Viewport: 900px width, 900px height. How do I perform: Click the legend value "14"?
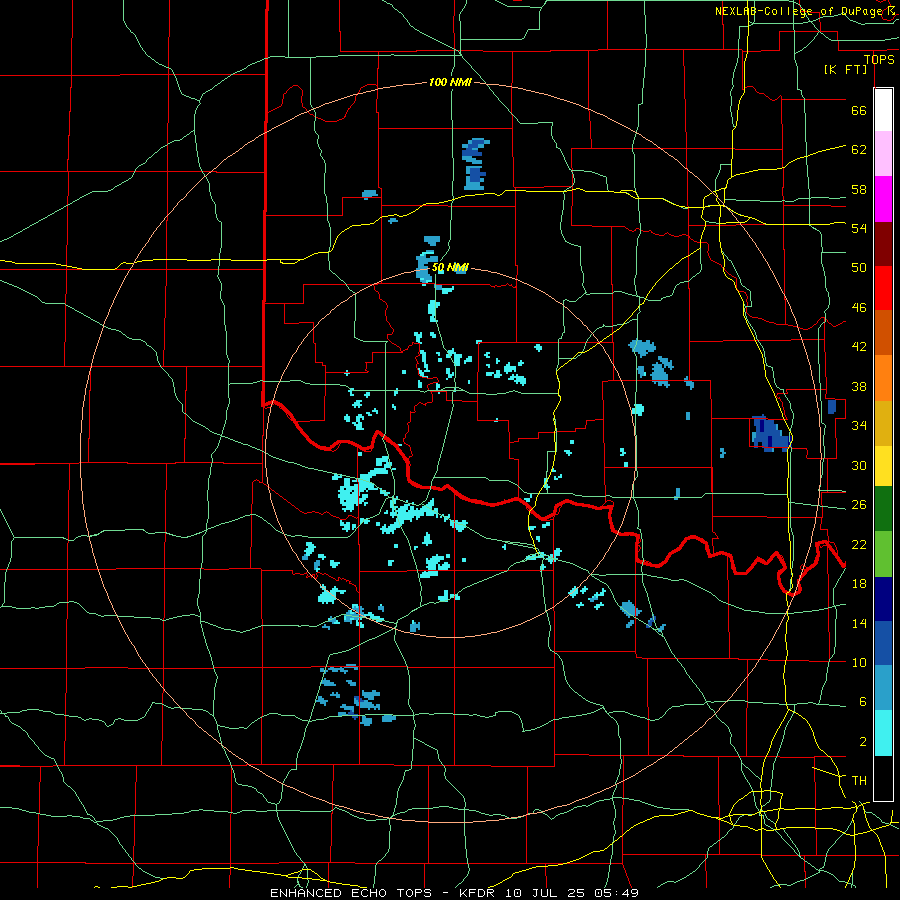[859, 623]
